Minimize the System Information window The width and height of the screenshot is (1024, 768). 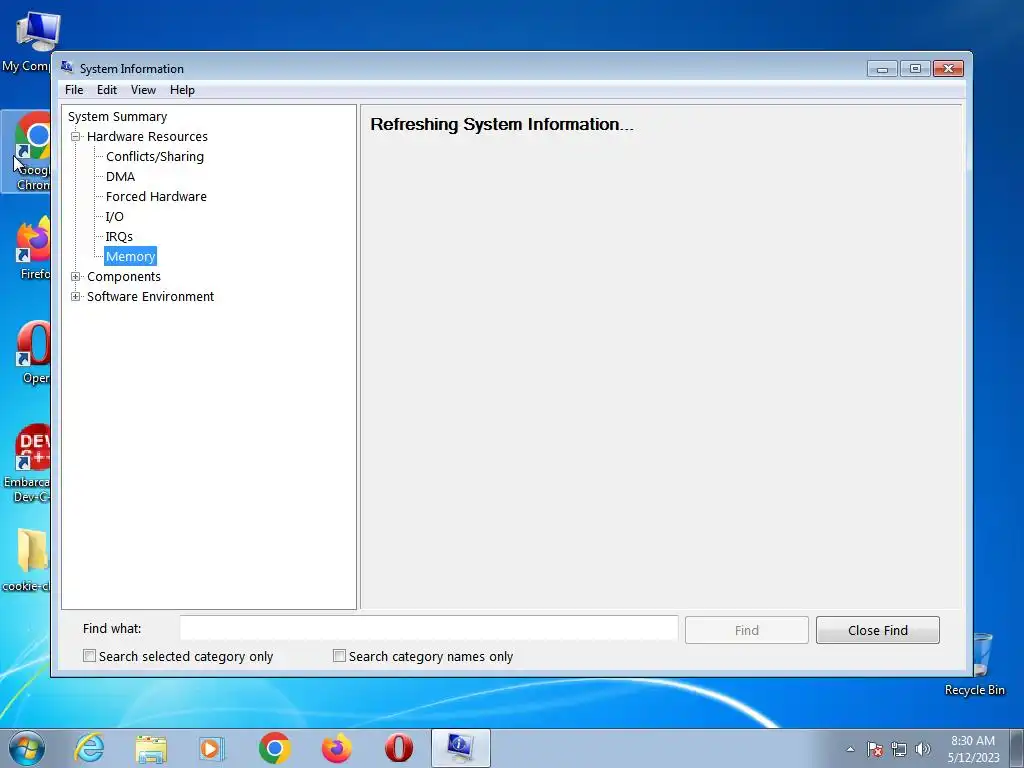point(882,69)
